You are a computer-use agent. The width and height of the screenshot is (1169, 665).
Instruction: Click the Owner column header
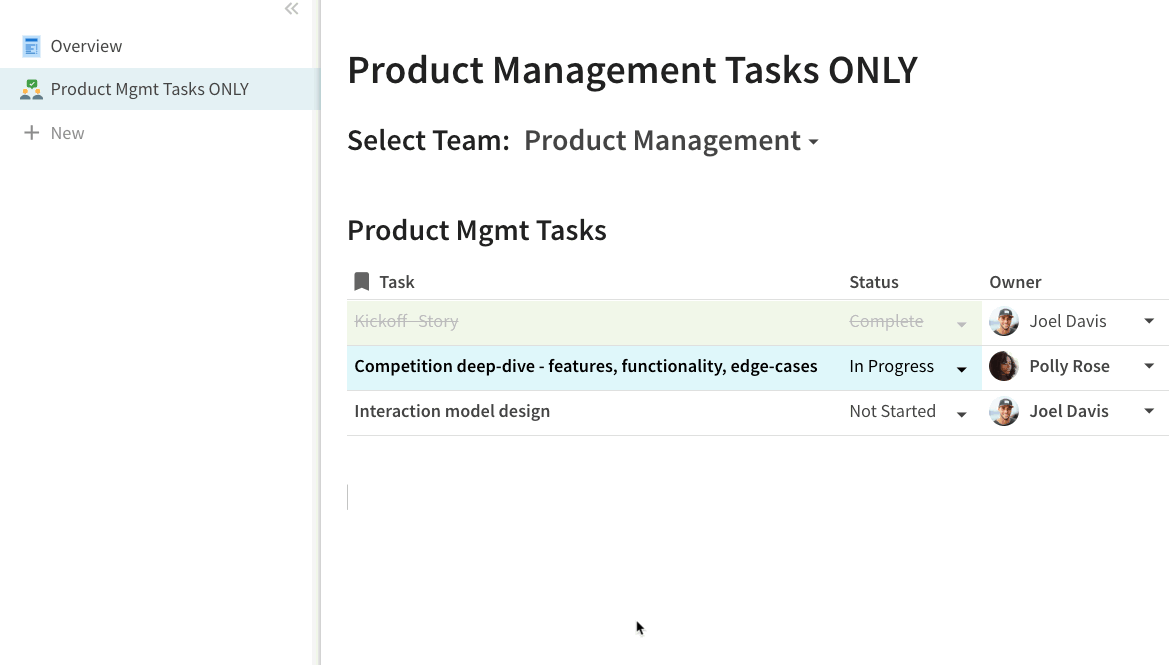(1015, 282)
